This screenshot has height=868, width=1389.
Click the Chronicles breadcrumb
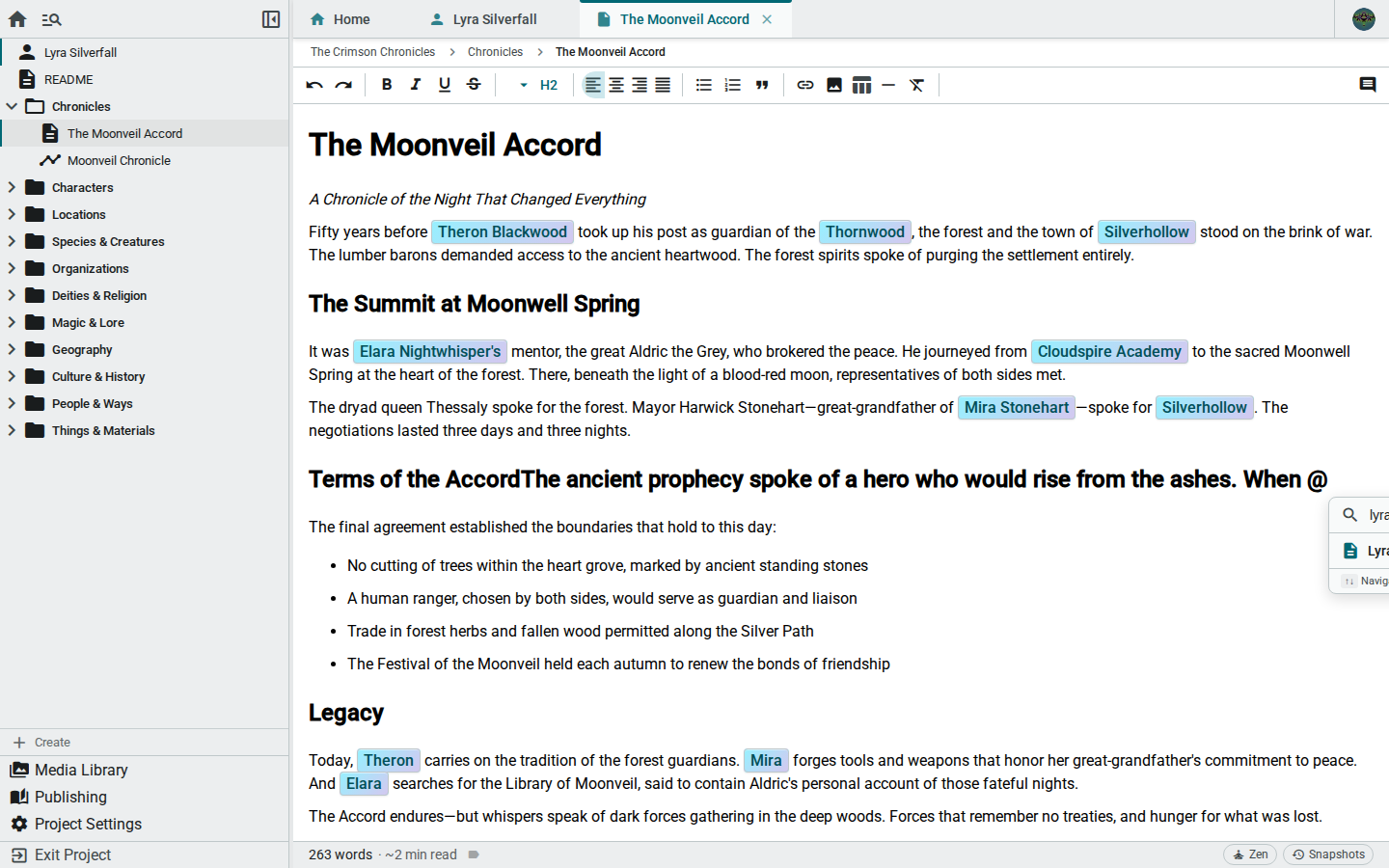[495, 52]
